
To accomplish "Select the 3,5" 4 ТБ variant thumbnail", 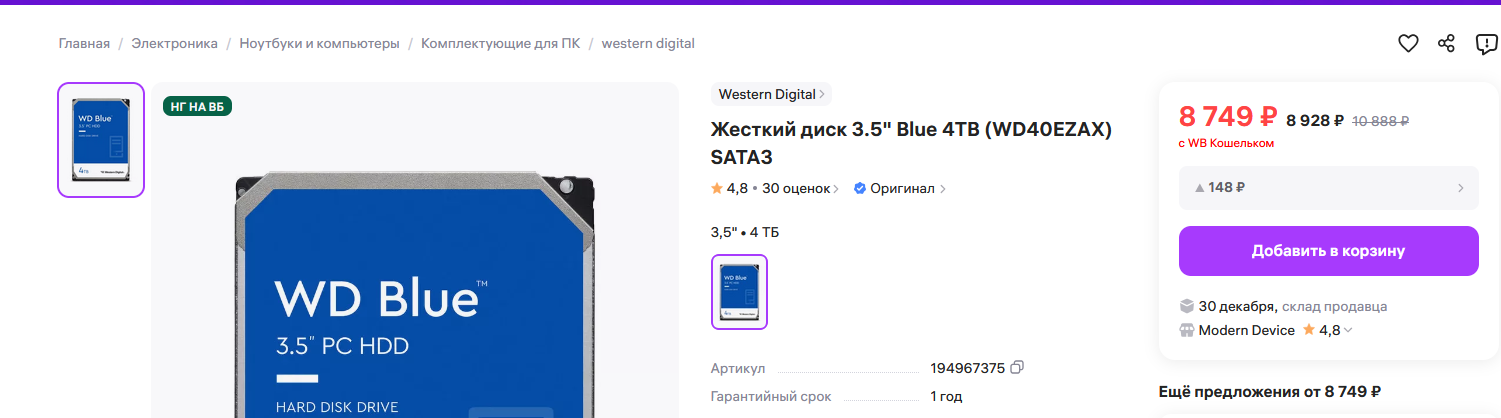I will pyautogui.click(x=739, y=291).
